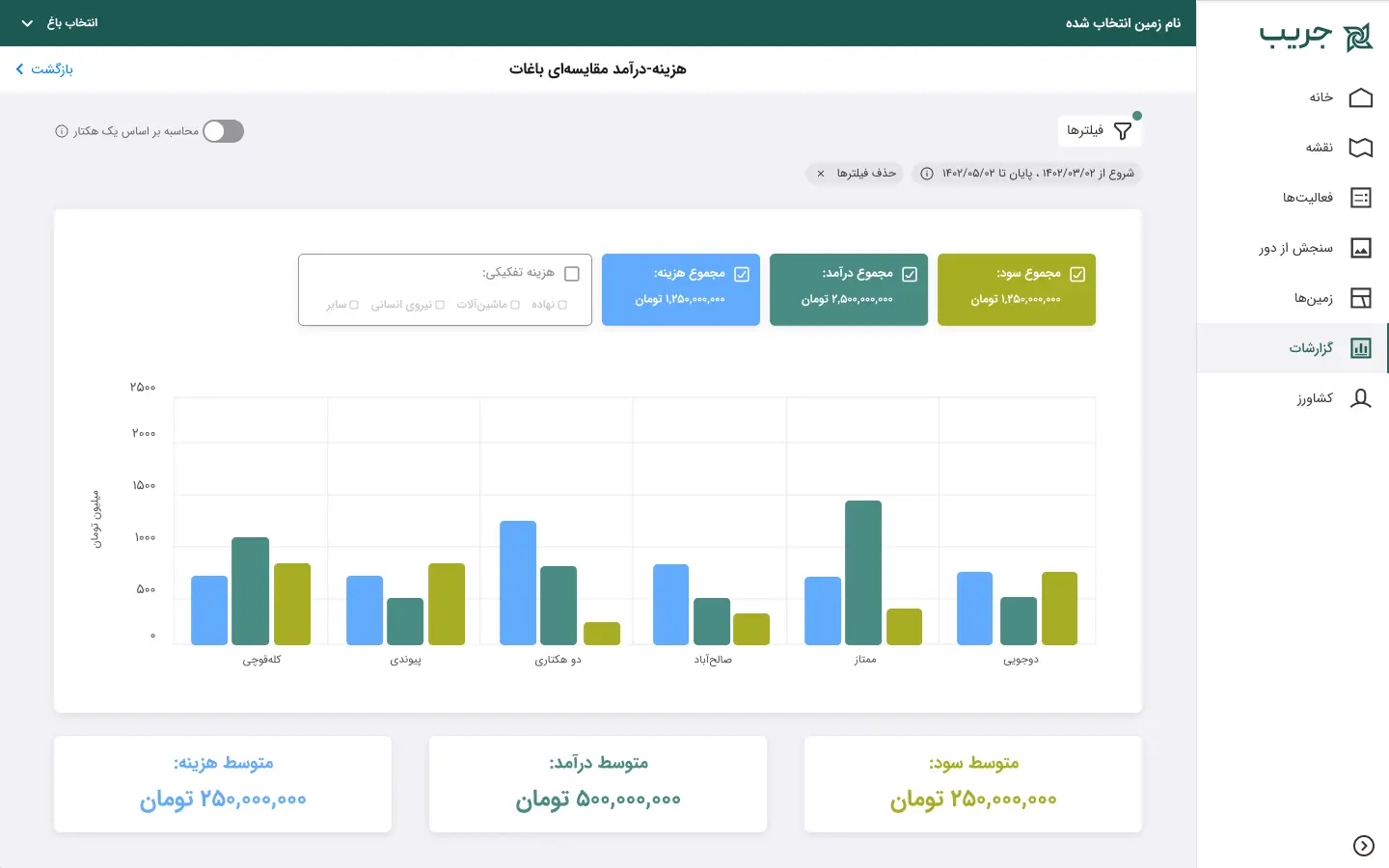Click the total cost summary card

(681, 289)
